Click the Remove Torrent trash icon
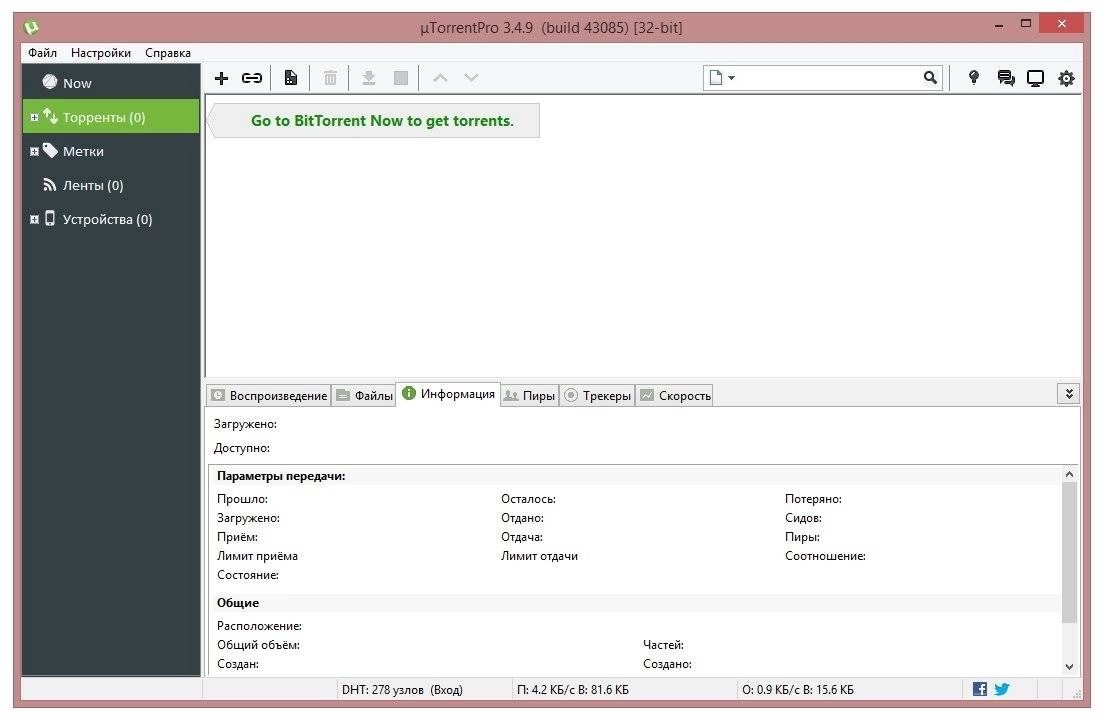The image size is (1108, 727). (330, 78)
